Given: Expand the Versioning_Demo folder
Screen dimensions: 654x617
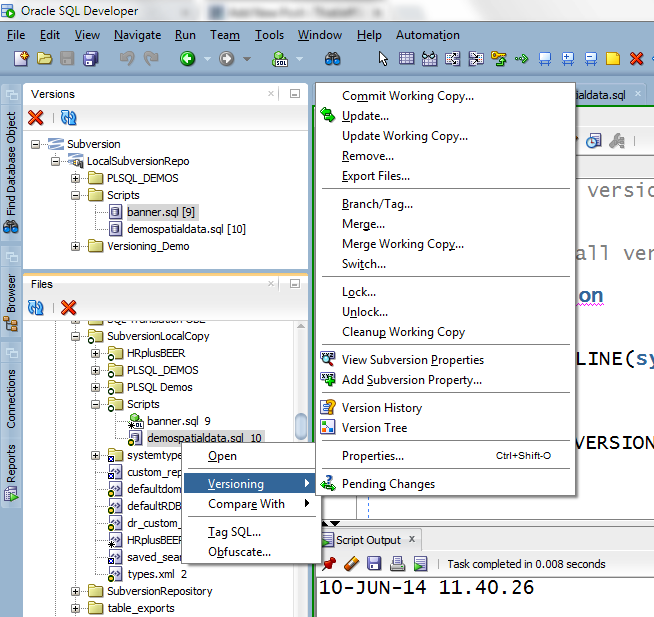Looking at the screenshot, I should tap(75, 247).
